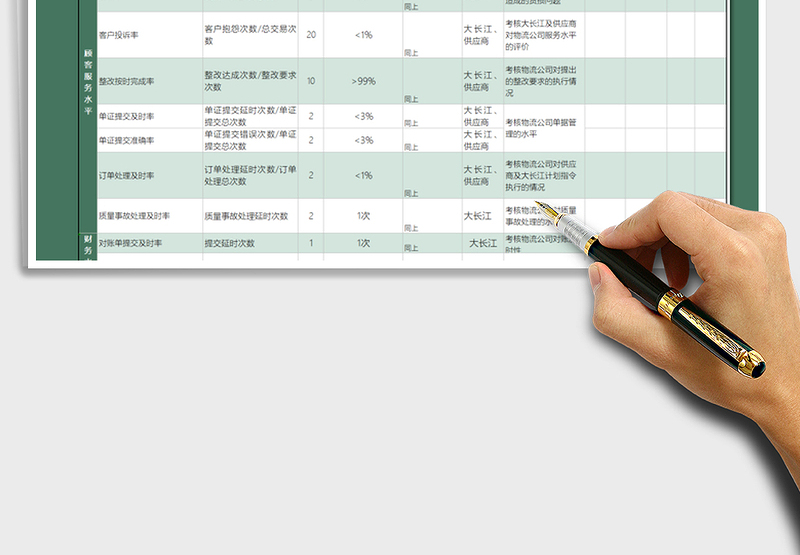Select the 对账单提交及时率 cell
This screenshot has width=800, height=555.
pos(140,243)
